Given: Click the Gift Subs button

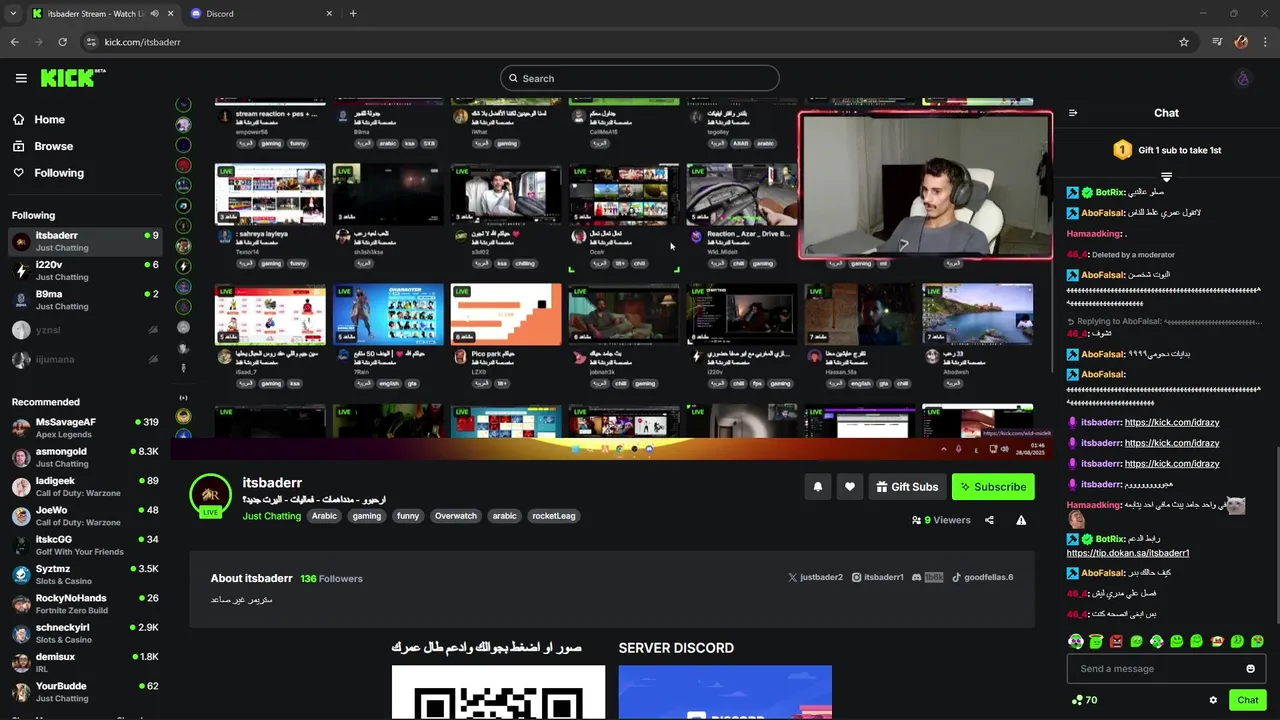Looking at the screenshot, I should [907, 487].
